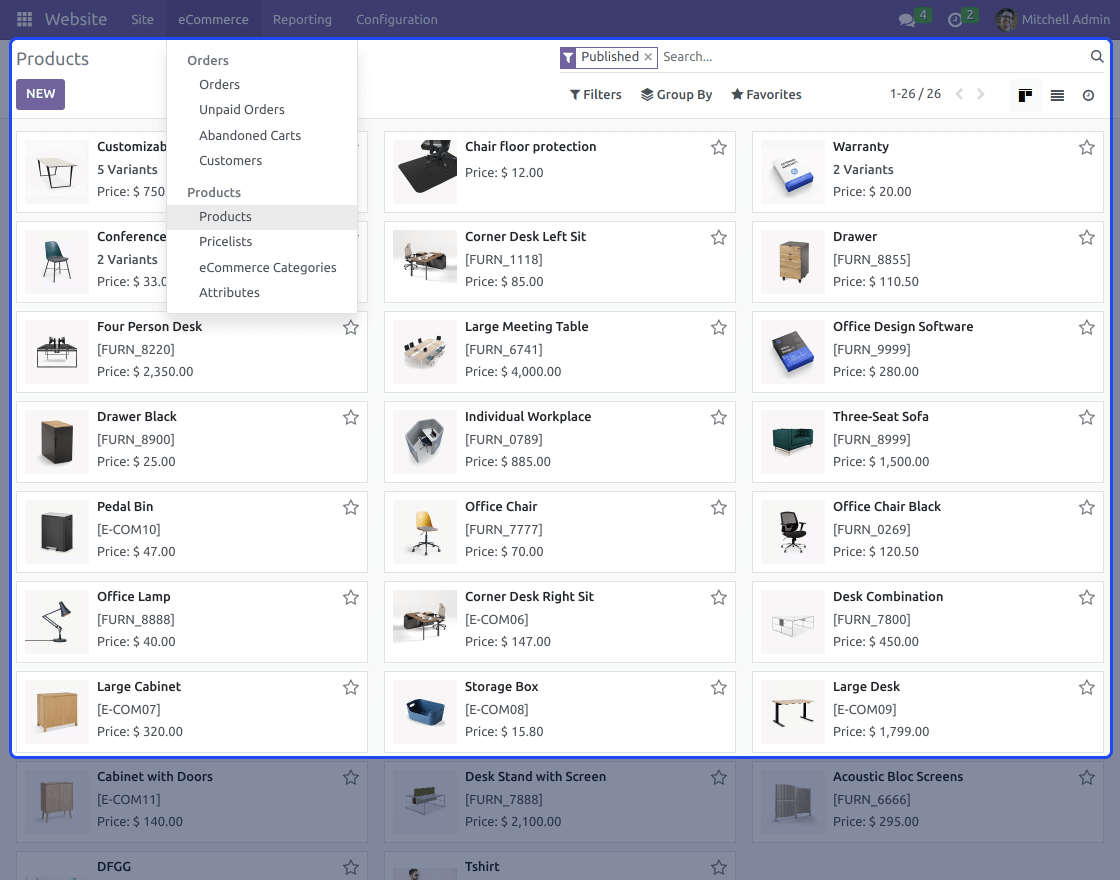Click Mitchell Admin avatar picture

1006,19
